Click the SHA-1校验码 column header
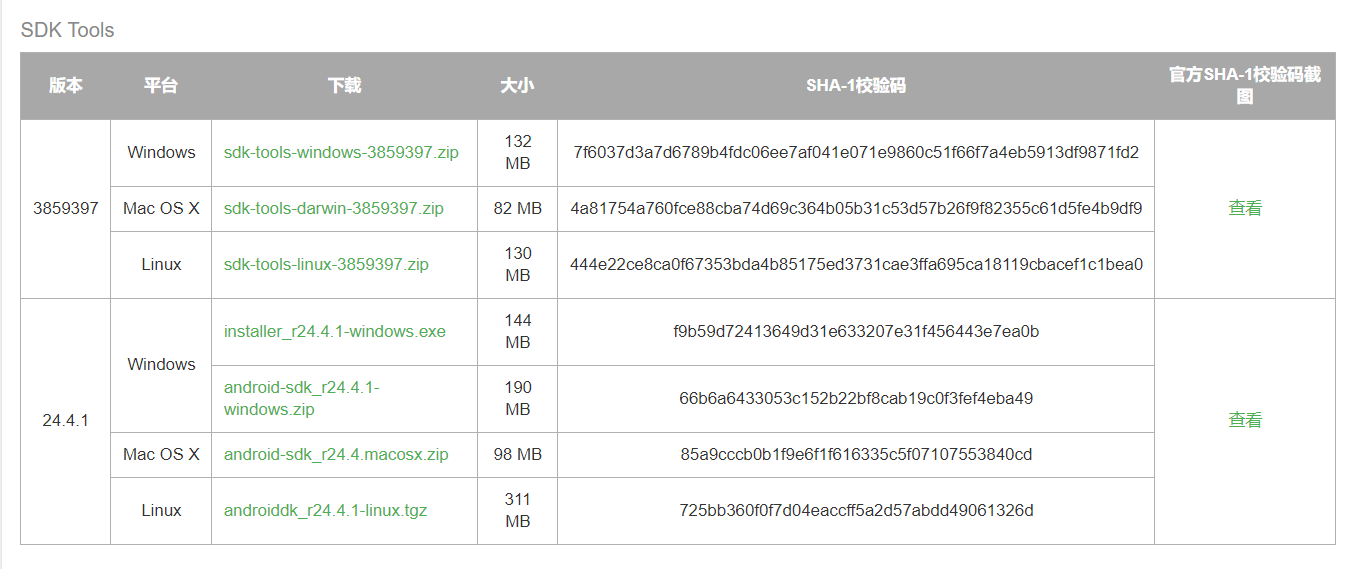 pyautogui.click(x=856, y=86)
